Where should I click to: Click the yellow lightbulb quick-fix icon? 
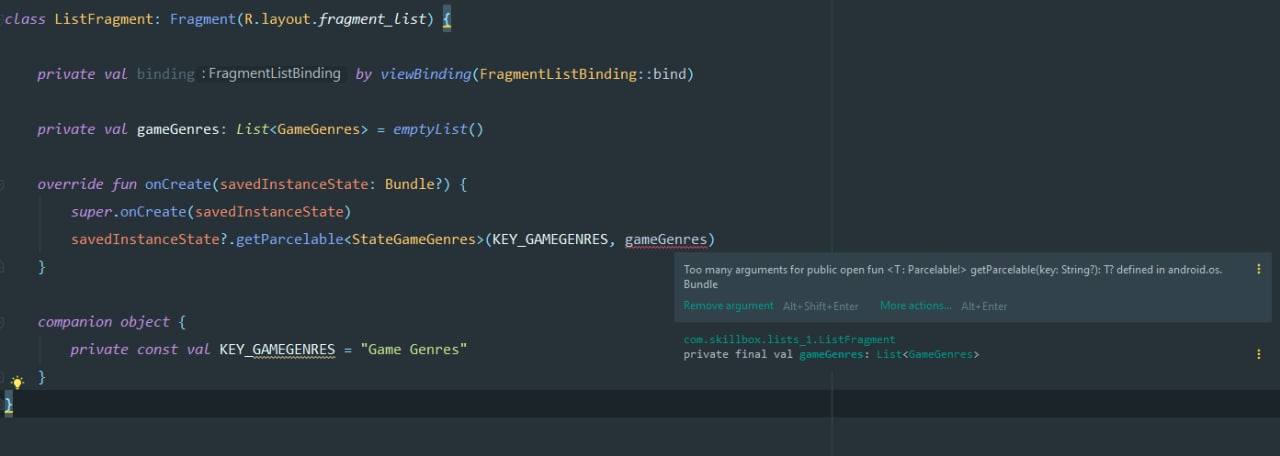[x=17, y=382]
